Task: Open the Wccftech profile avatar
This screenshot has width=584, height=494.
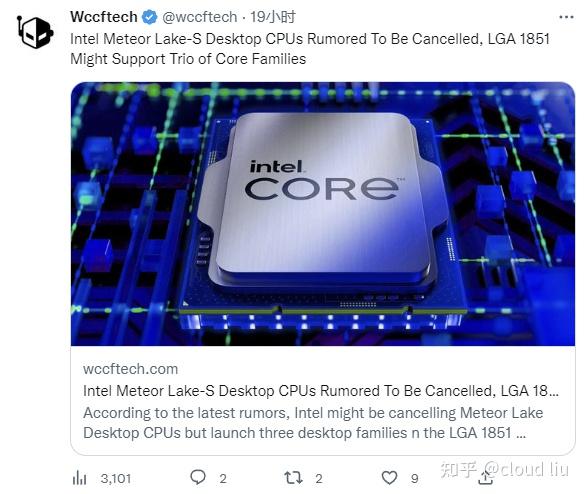Action: (x=35, y=32)
